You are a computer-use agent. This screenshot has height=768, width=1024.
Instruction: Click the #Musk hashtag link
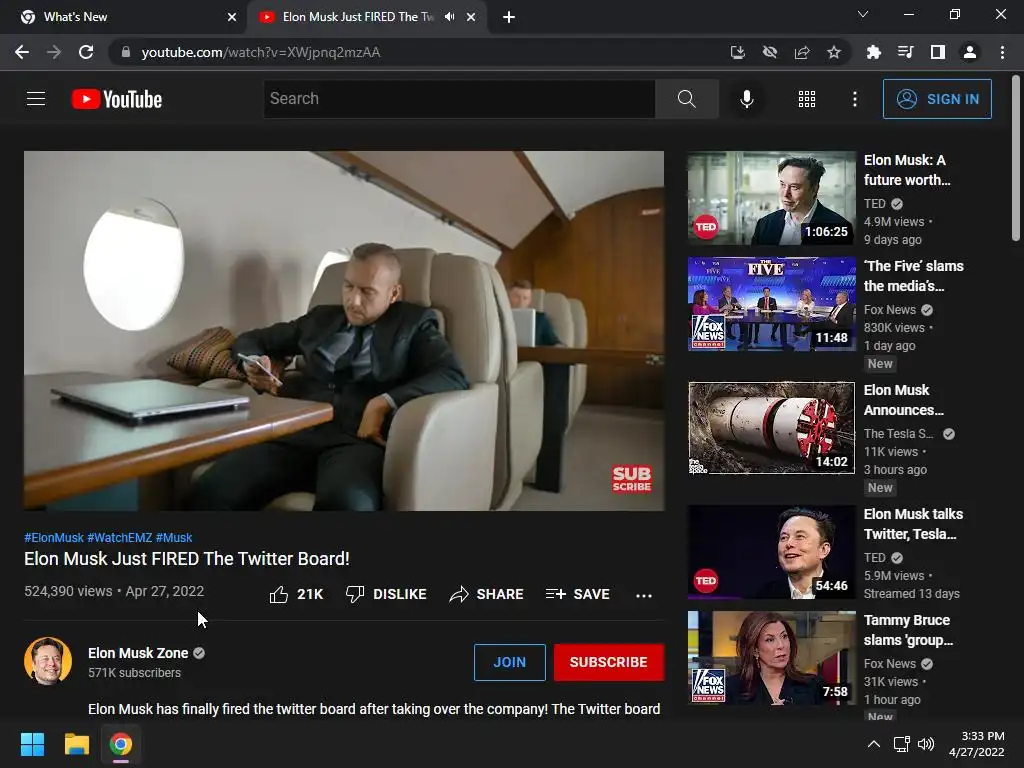pos(174,537)
